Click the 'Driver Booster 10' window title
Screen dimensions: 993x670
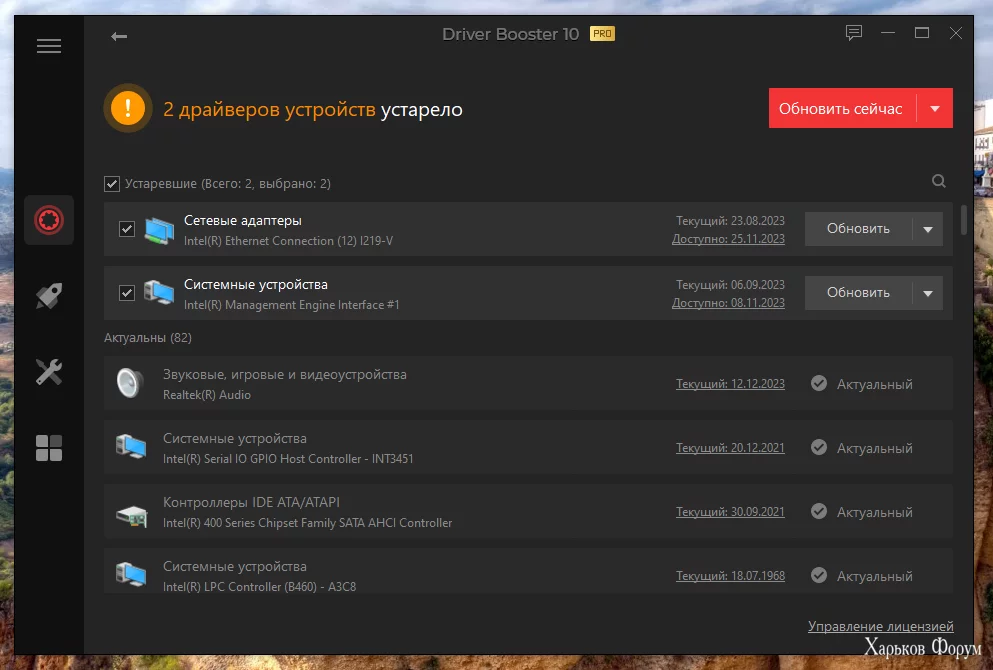(x=510, y=34)
